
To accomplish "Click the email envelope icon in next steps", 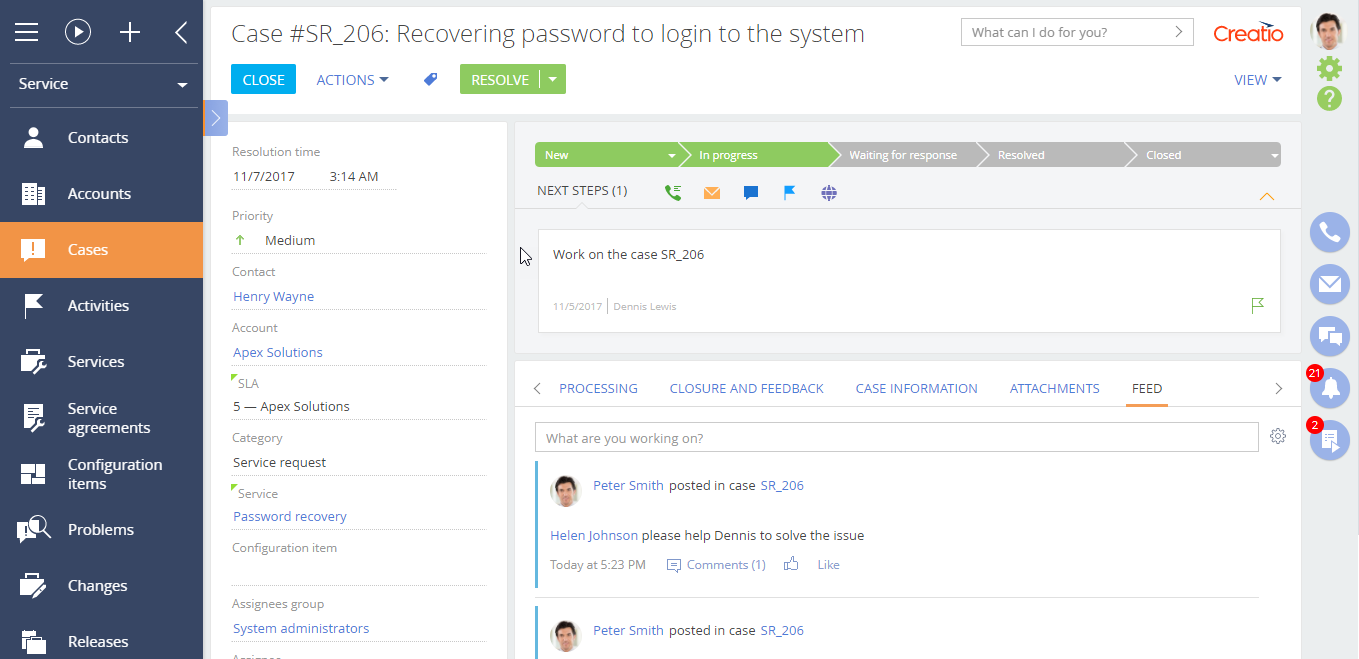I will 711,193.
